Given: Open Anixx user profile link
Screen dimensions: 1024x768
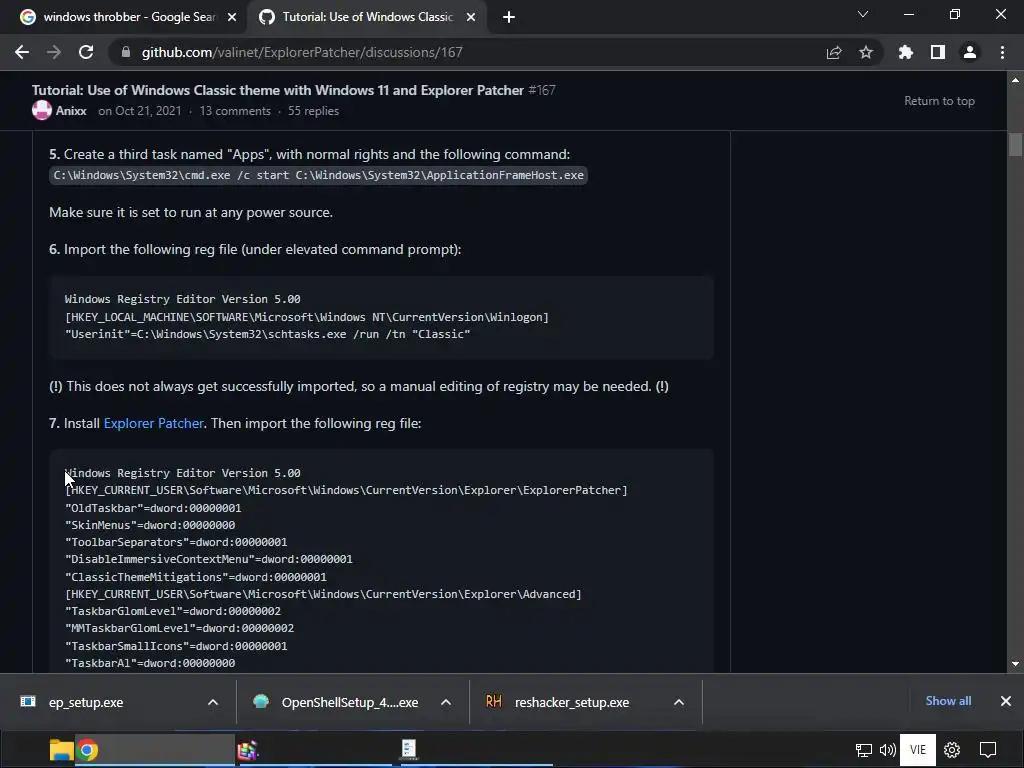Looking at the screenshot, I should click(x=71, y=111).
